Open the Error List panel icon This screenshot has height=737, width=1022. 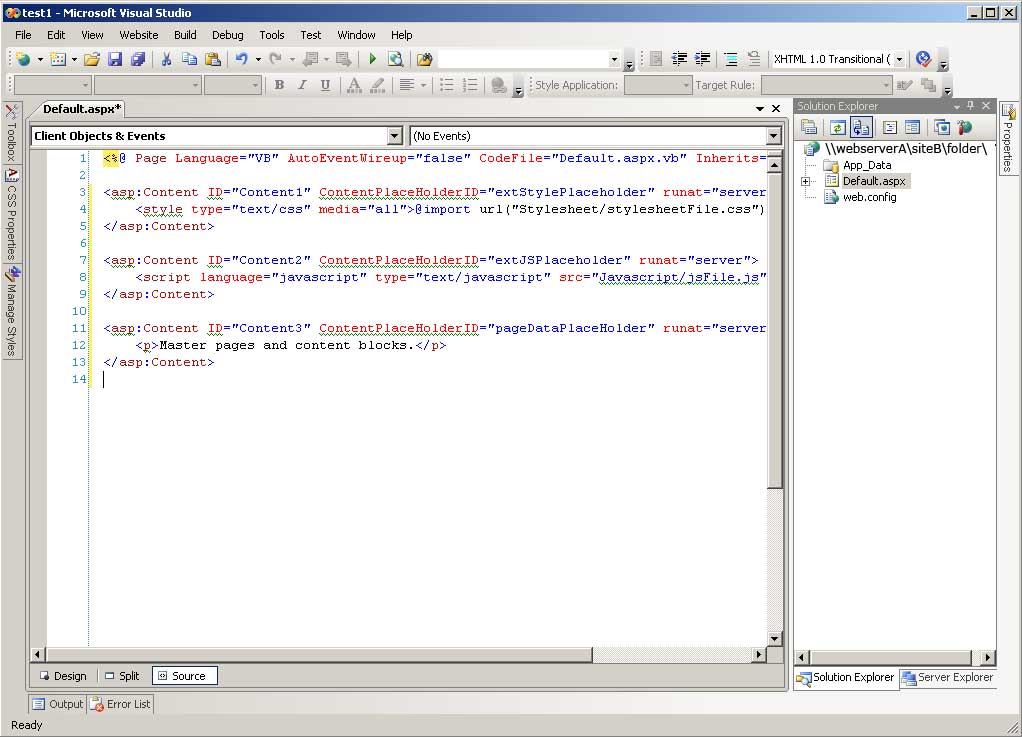click(x=97, y=704)
